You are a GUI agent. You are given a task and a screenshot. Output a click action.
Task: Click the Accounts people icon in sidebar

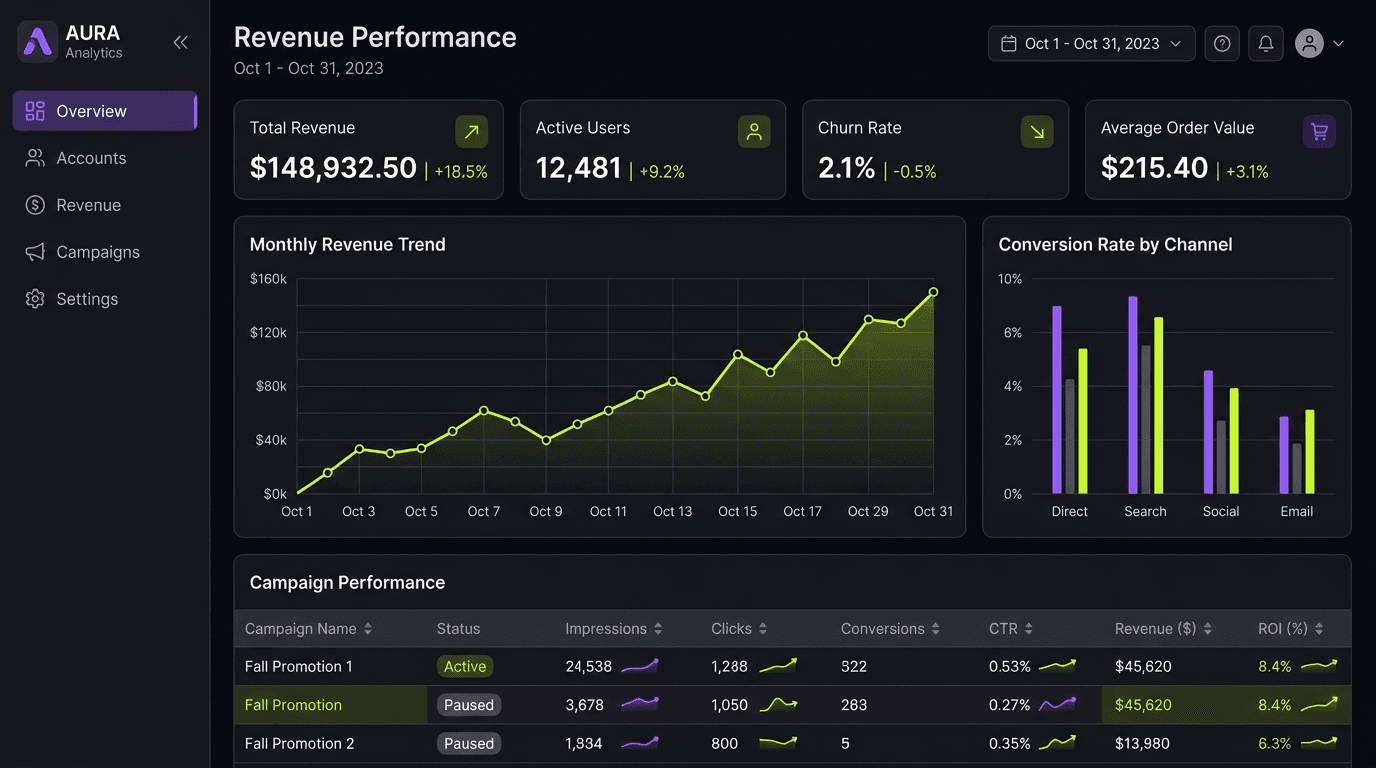[35, 158]
